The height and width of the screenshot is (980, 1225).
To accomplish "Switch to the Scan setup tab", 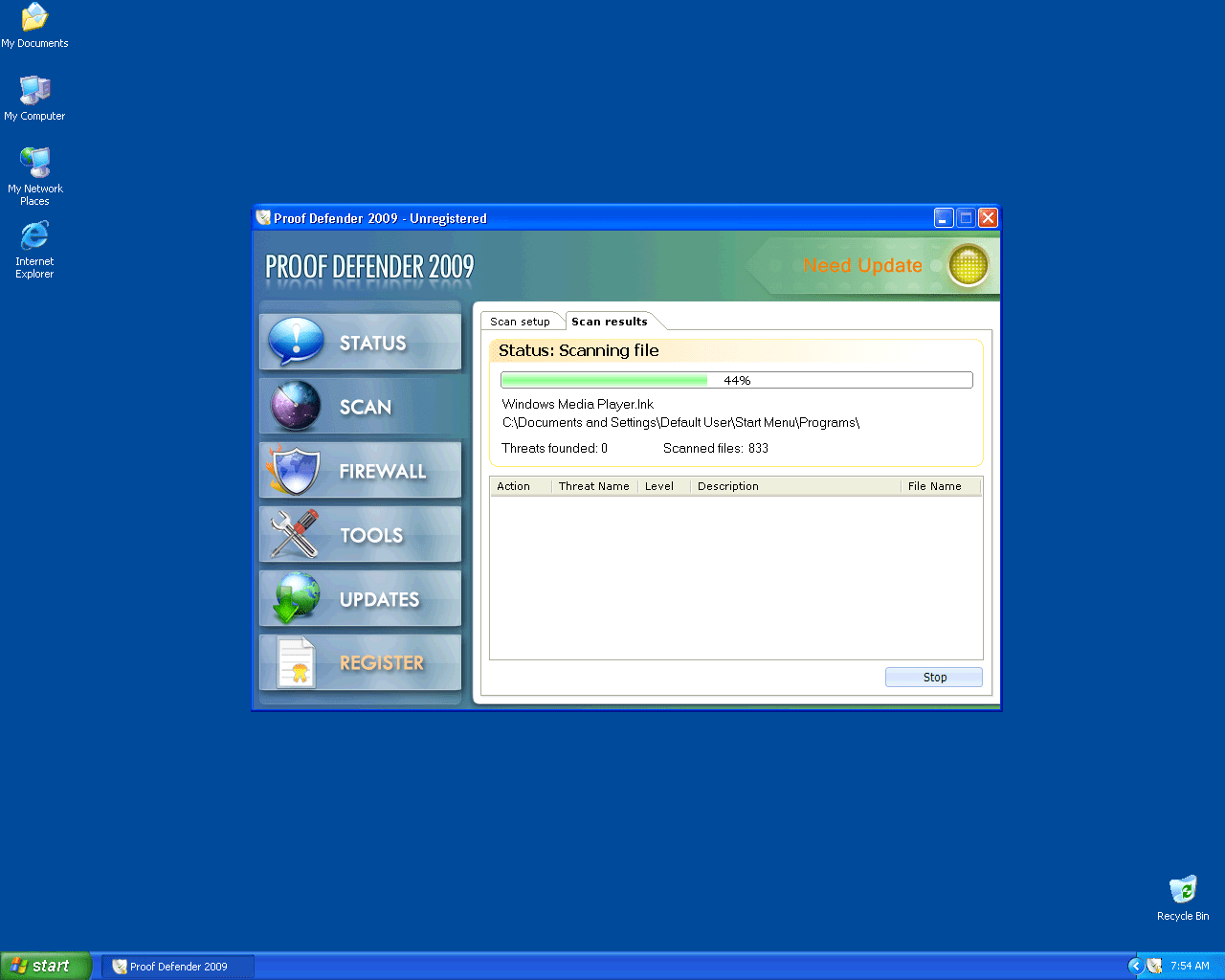I will tap(520, 322).
